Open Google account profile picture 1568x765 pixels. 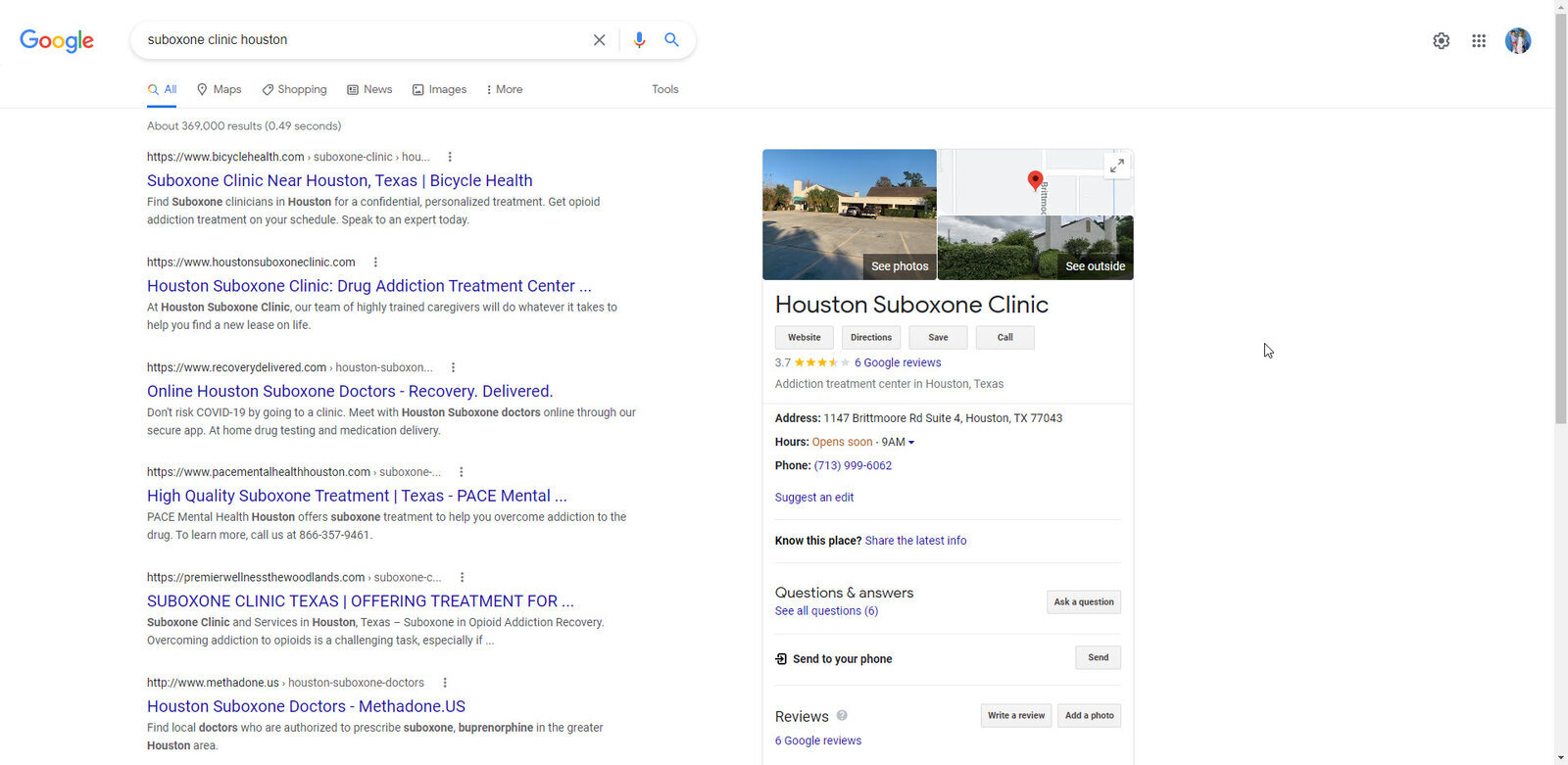[x=1518, y=41]
